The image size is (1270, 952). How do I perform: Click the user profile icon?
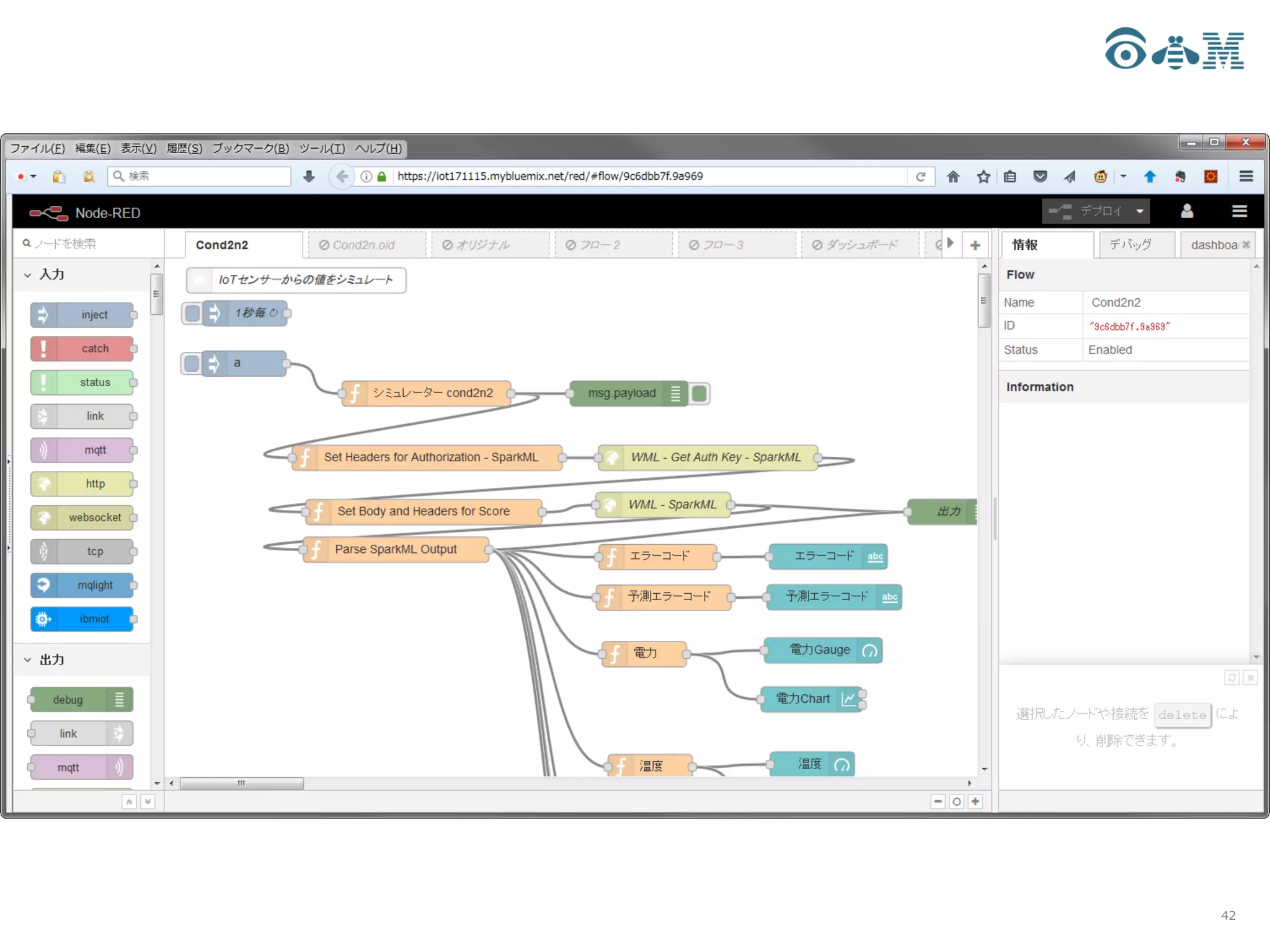[1187, 212]
